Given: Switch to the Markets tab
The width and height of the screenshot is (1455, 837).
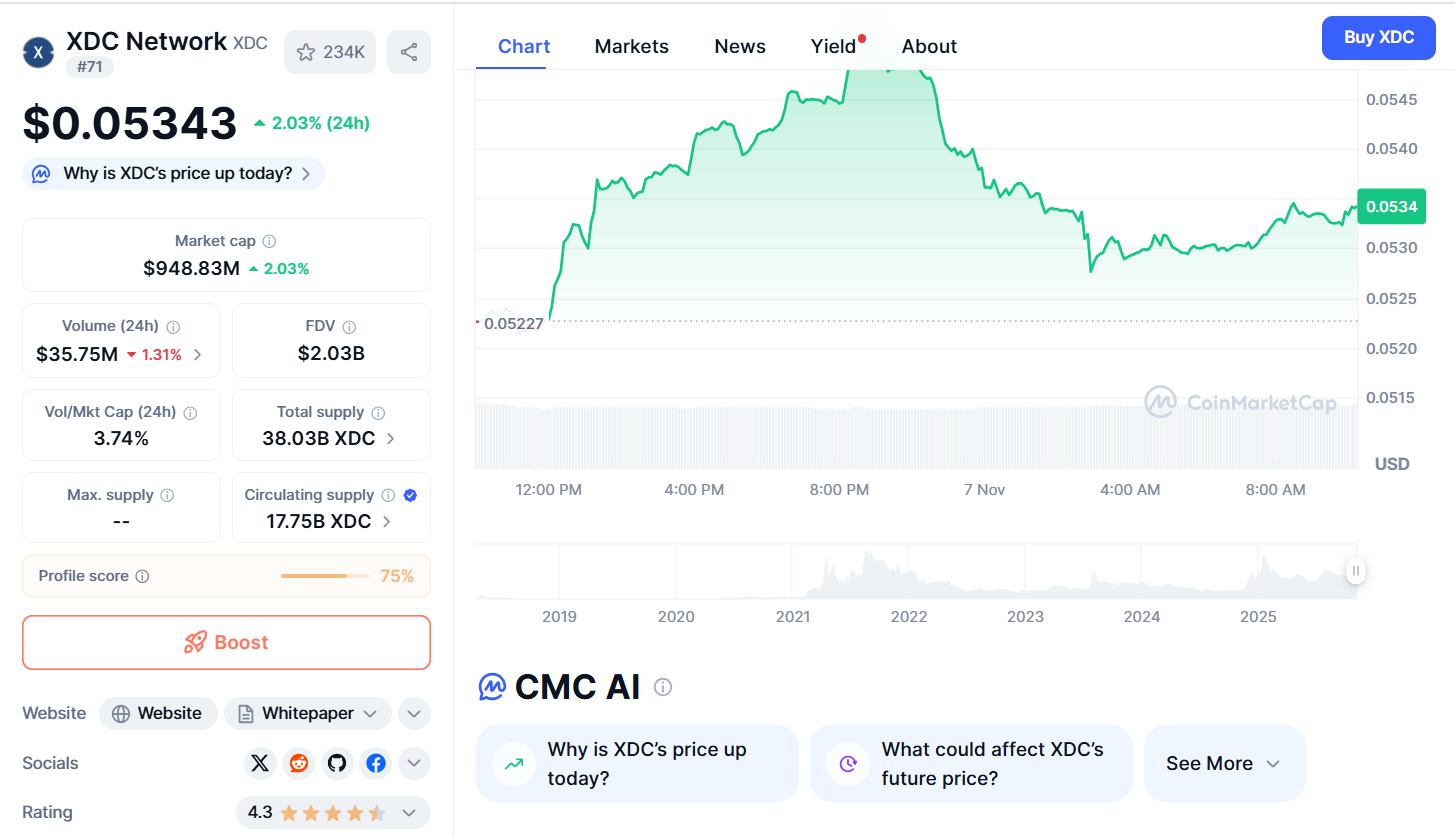Looking at the screenshot, I should [631, 46].
